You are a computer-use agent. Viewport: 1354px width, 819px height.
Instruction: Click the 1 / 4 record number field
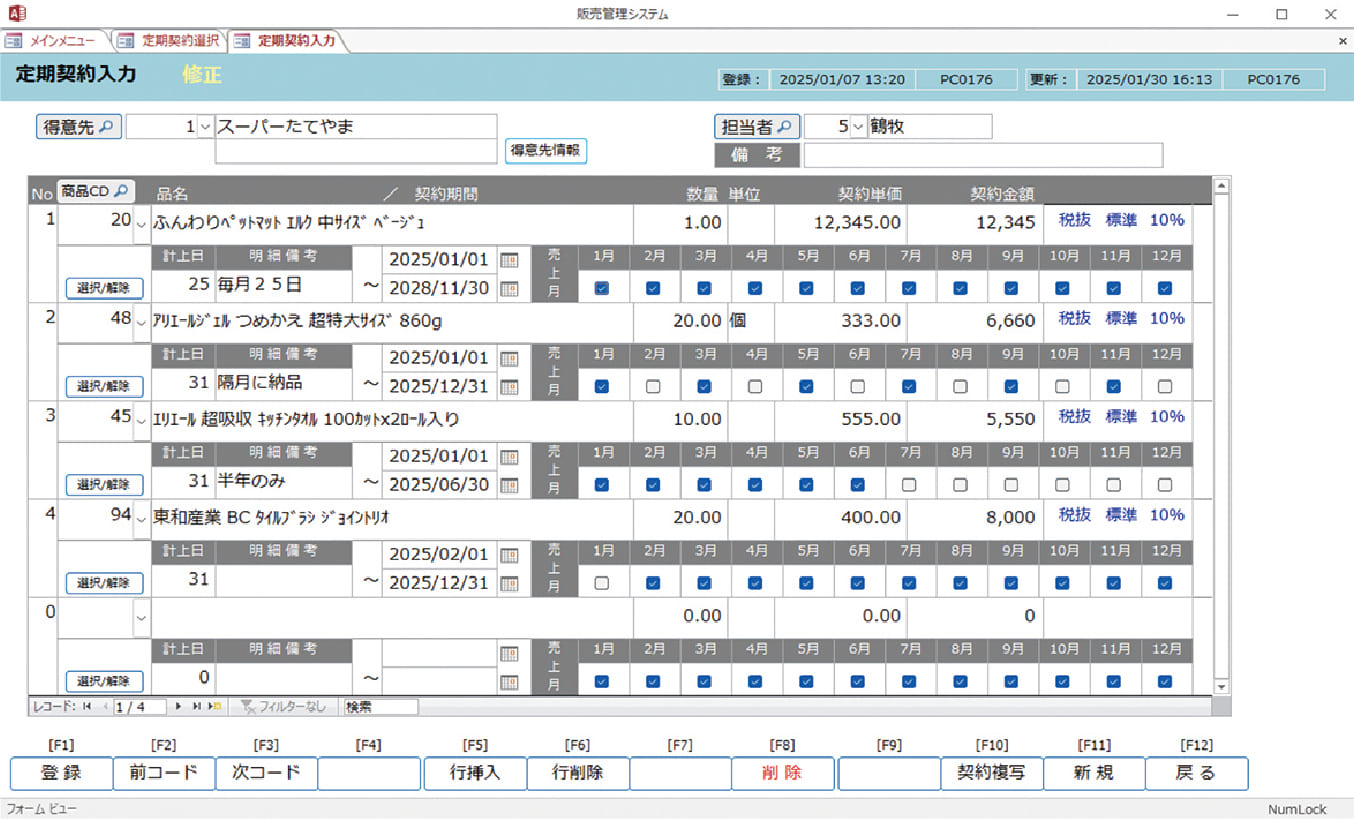[x=139, y=706]
